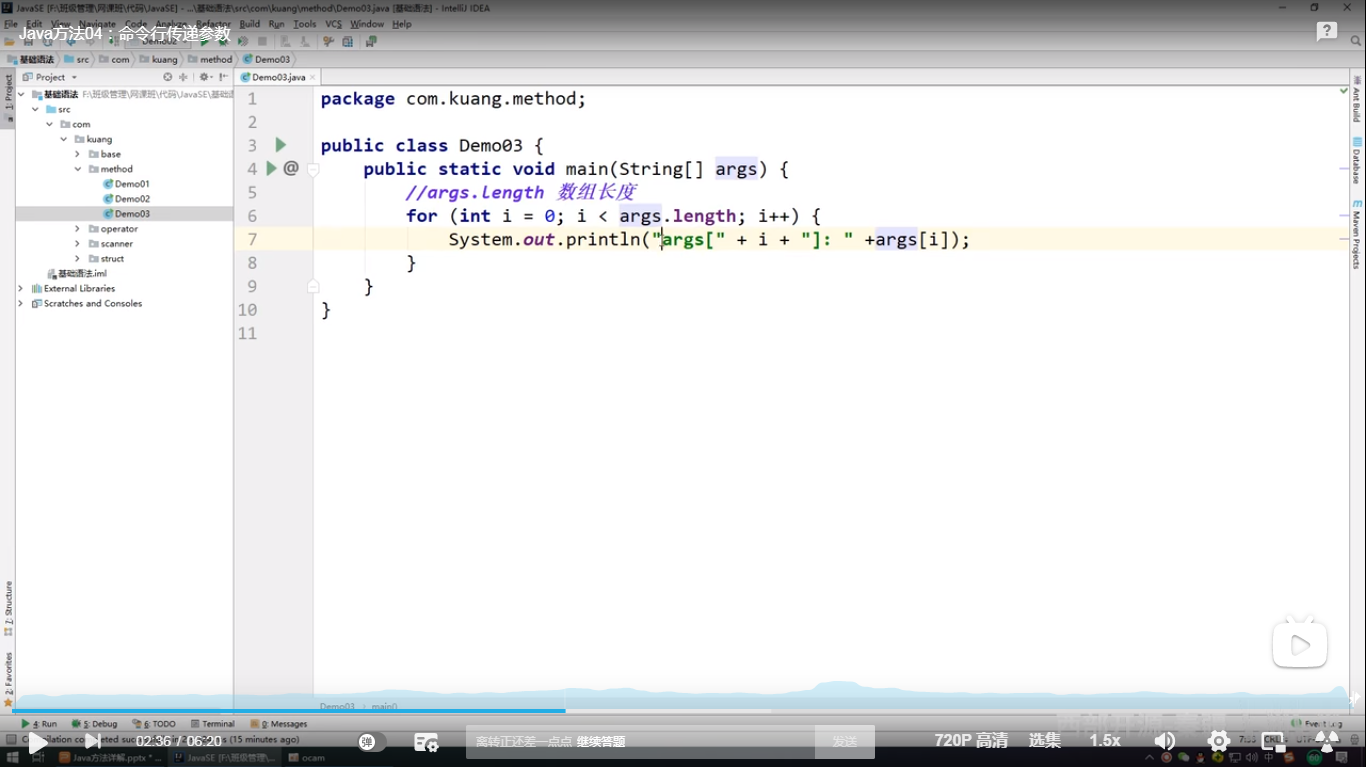The width and height of the screenshot is (1366, 767).
Task: Mute the video volume icon
Action: 1165,741
